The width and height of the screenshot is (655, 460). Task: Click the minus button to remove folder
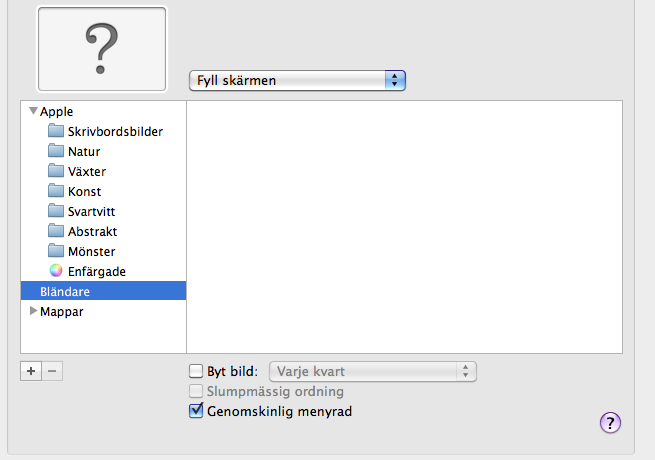(53, 370)
